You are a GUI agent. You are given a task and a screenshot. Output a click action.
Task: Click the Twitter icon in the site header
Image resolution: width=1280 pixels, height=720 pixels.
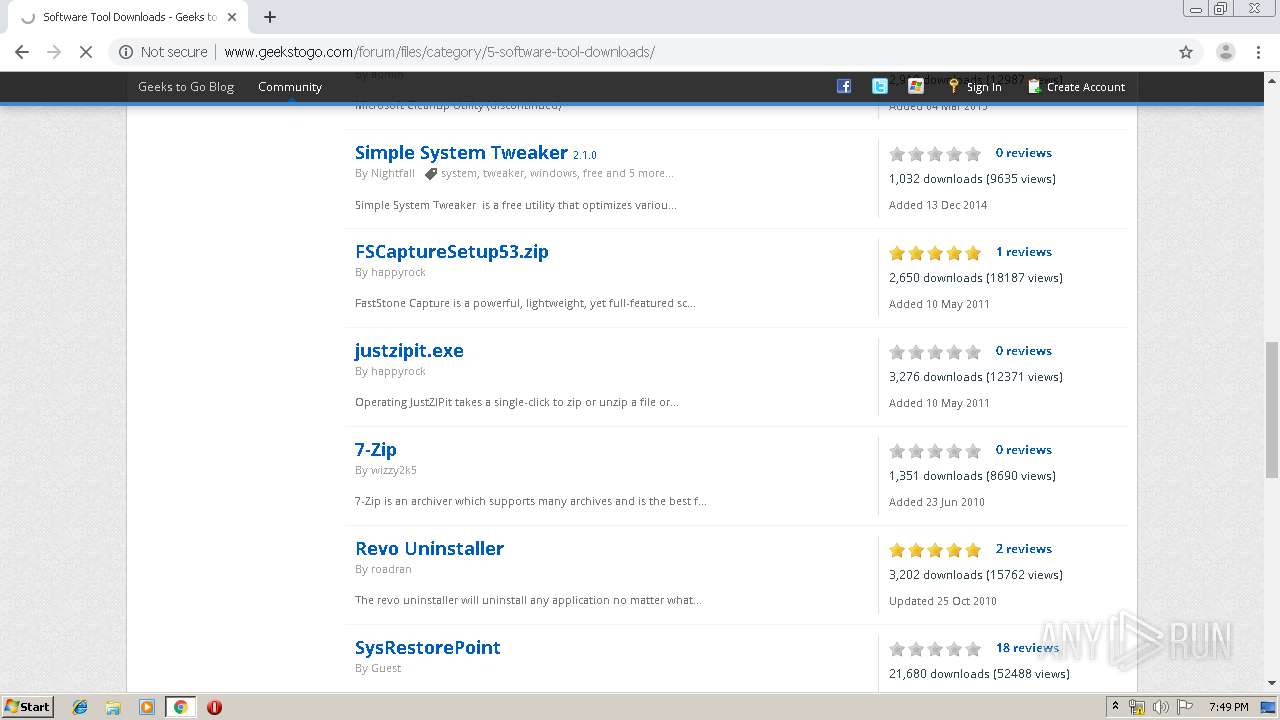(880, 86)
